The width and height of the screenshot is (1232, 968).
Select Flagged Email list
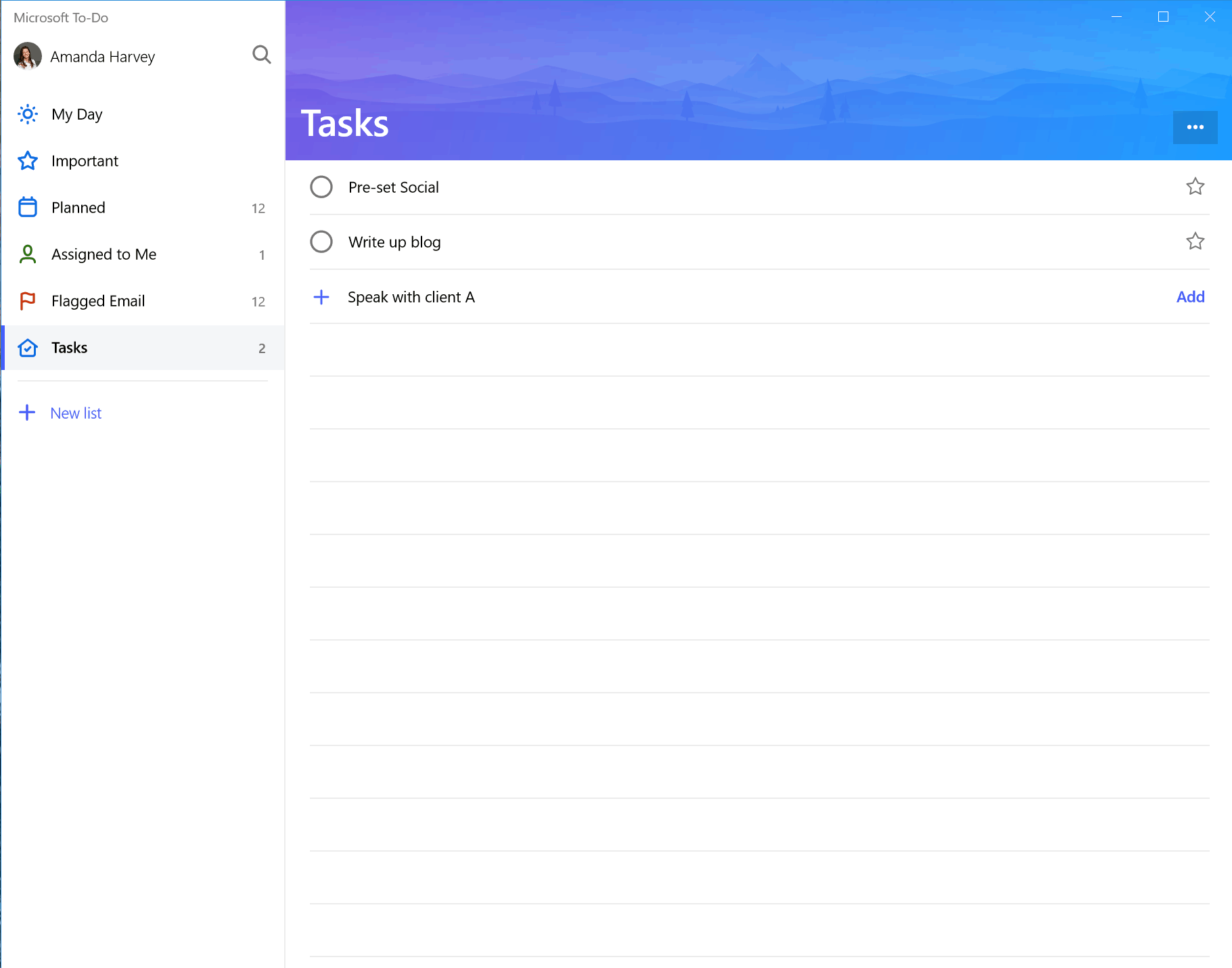143,301
